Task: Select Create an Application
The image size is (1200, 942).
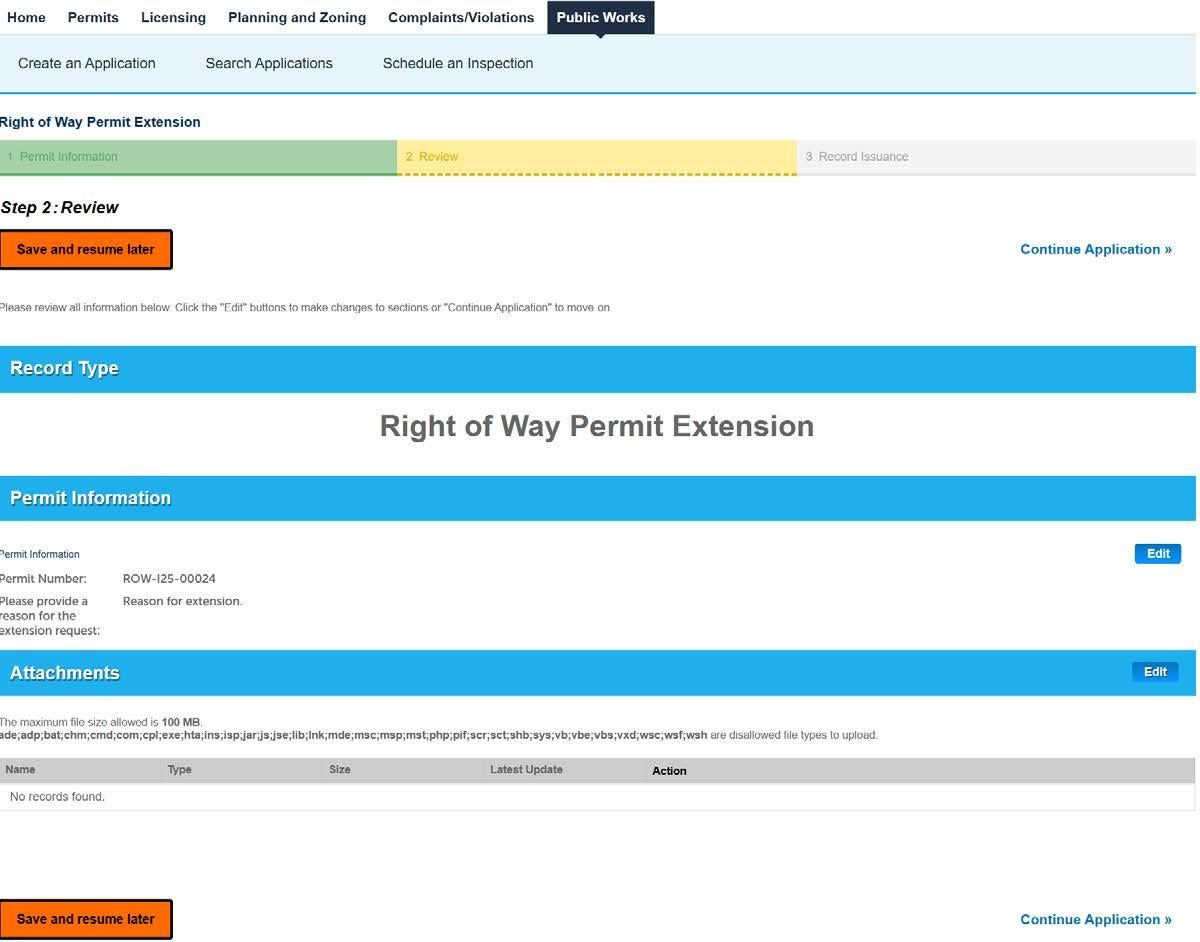Action: [87, 63]
